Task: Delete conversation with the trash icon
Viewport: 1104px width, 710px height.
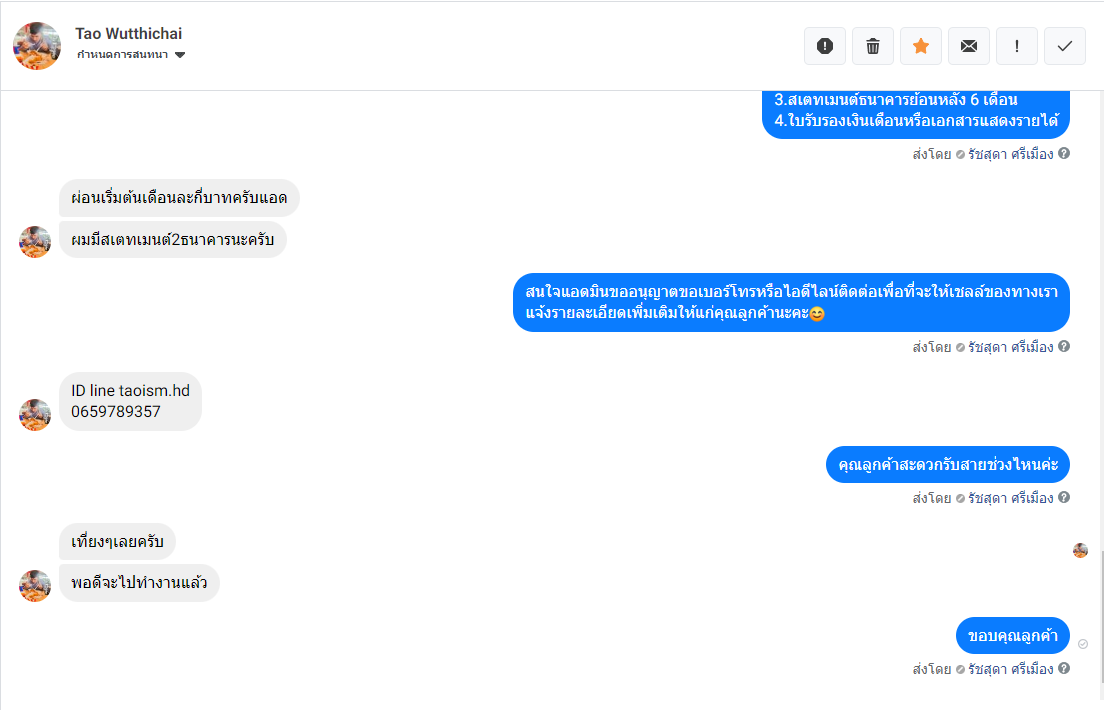Action: (x=873, y=46)
